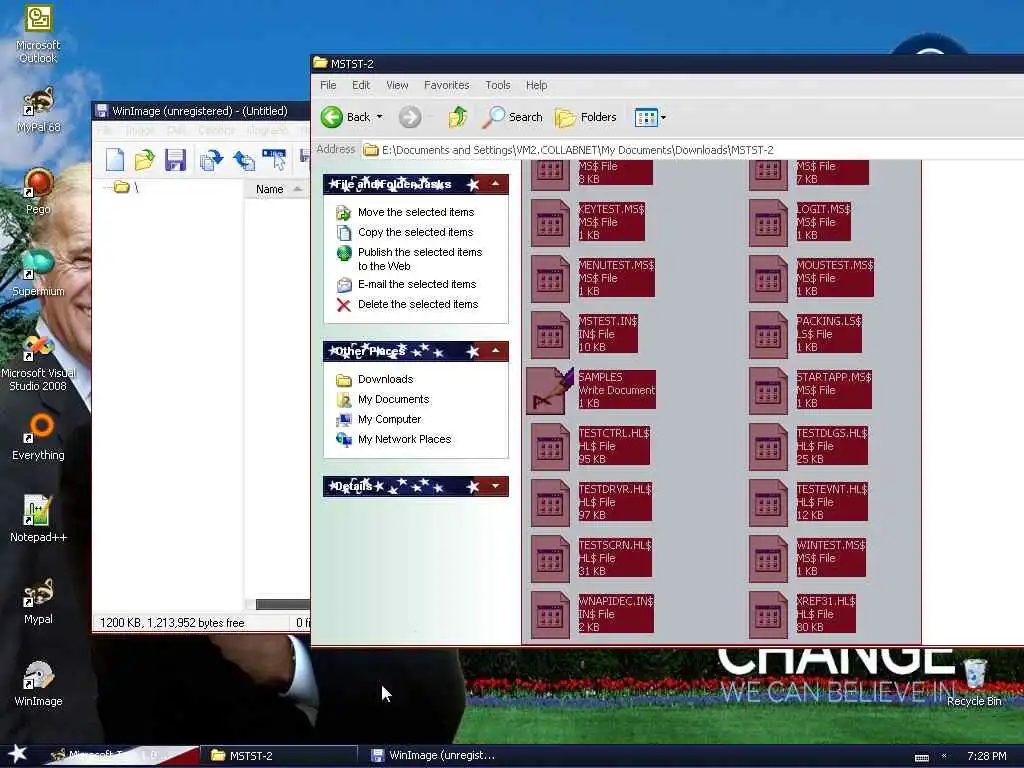Select the Everything desktop shortcut

click(x=38, y=436)
